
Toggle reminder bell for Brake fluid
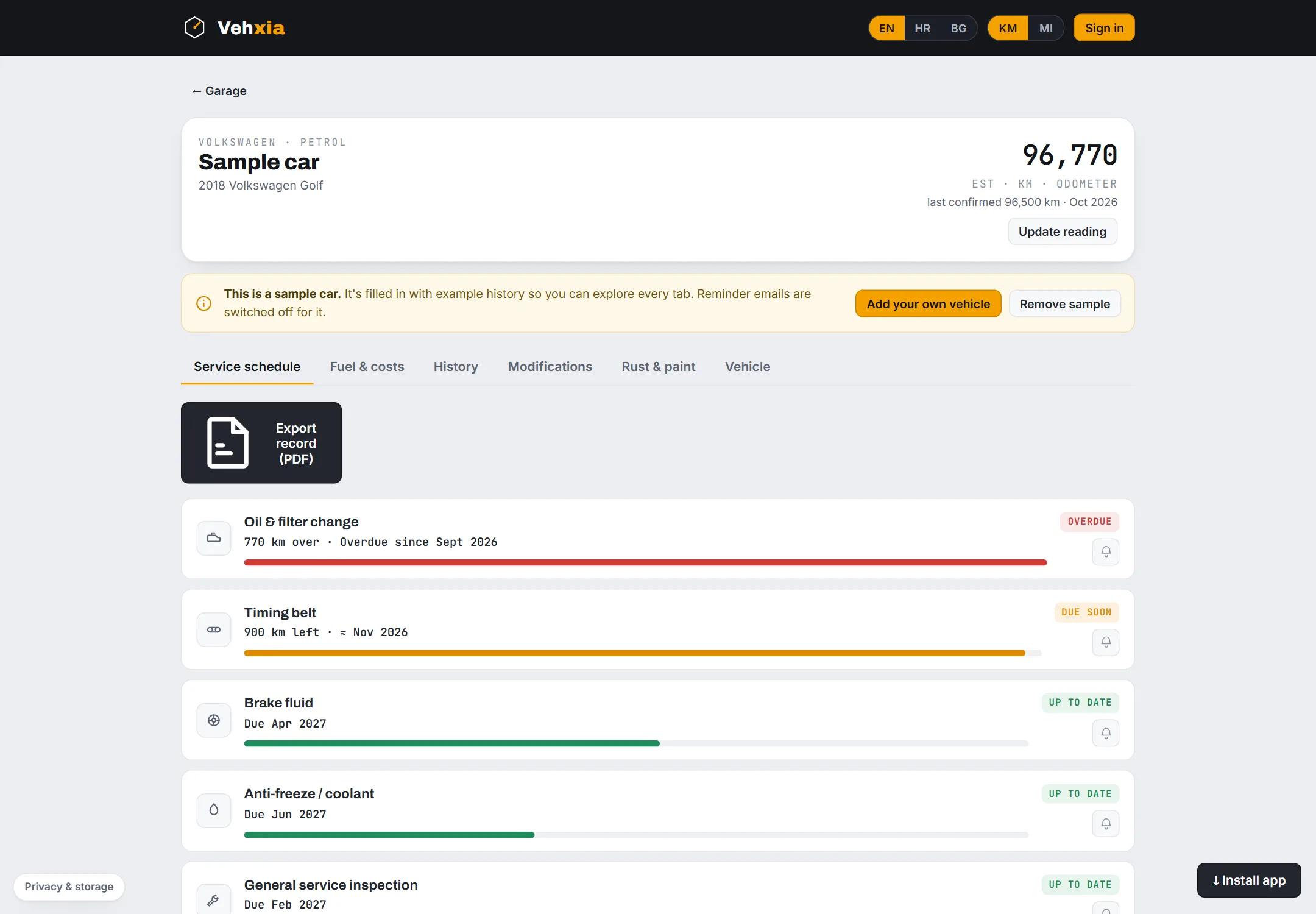1106,733
